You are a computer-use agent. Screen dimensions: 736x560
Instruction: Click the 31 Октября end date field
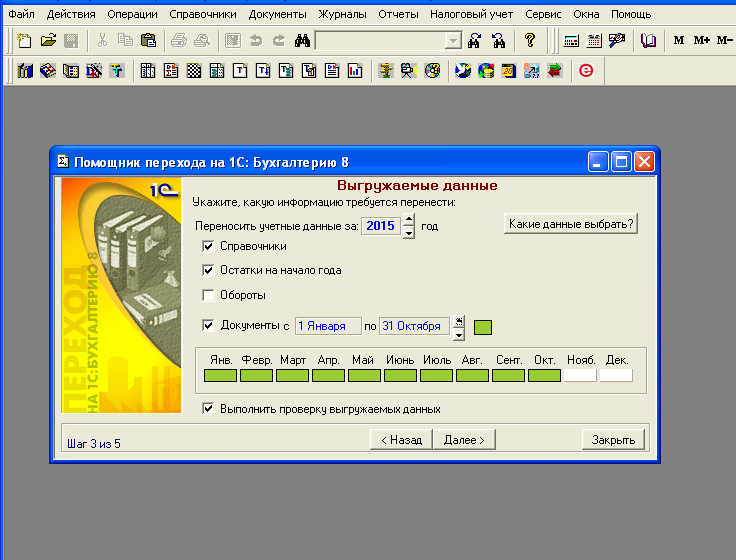pyautogui.click(x=414, y=326)
